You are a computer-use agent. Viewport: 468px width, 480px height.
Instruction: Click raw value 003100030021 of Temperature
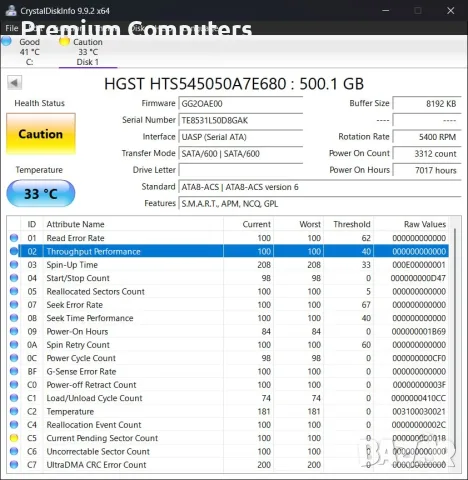419,411
